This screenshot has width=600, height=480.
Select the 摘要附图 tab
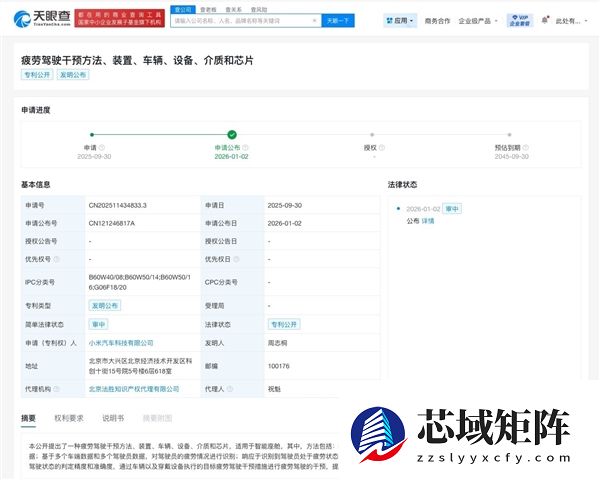point(157,418)
